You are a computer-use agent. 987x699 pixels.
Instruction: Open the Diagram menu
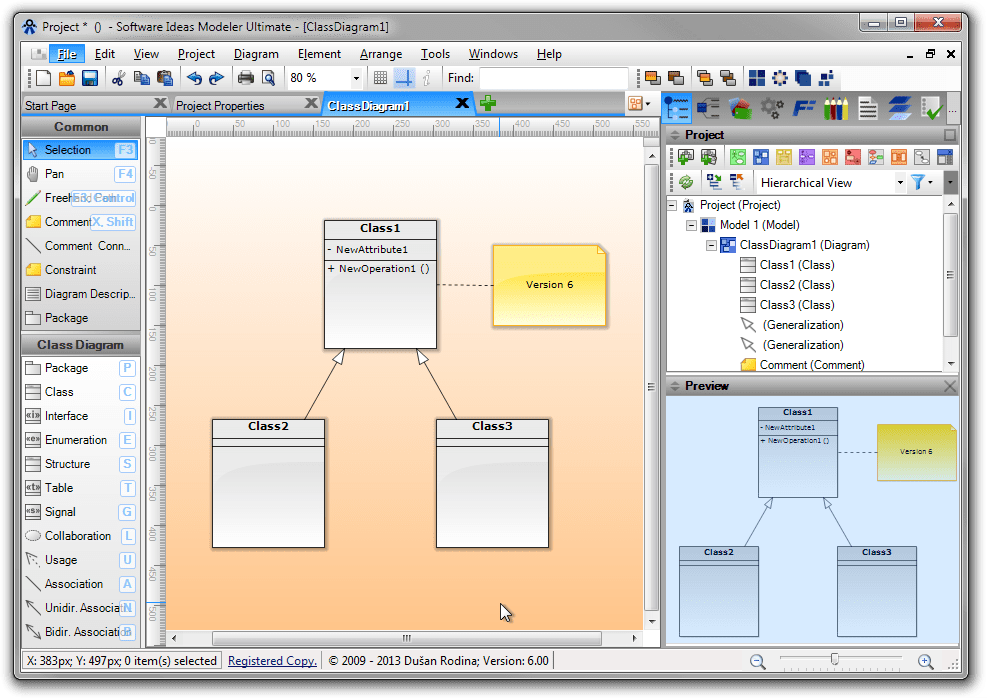(x=256, y=54)
